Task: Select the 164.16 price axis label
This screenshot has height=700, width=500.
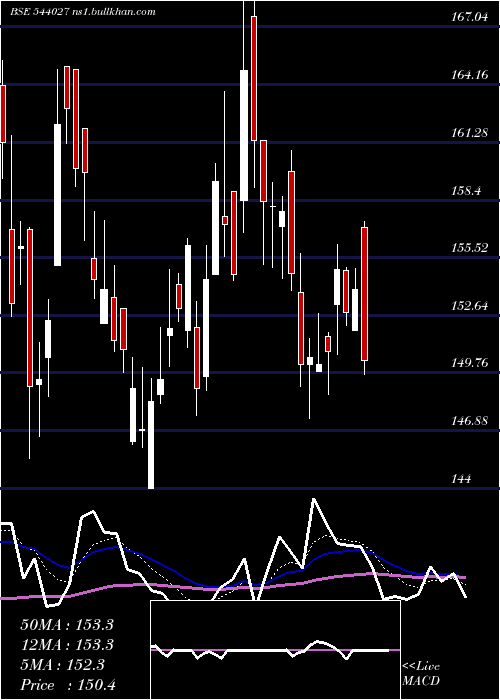Action: (x=470, y=75)
